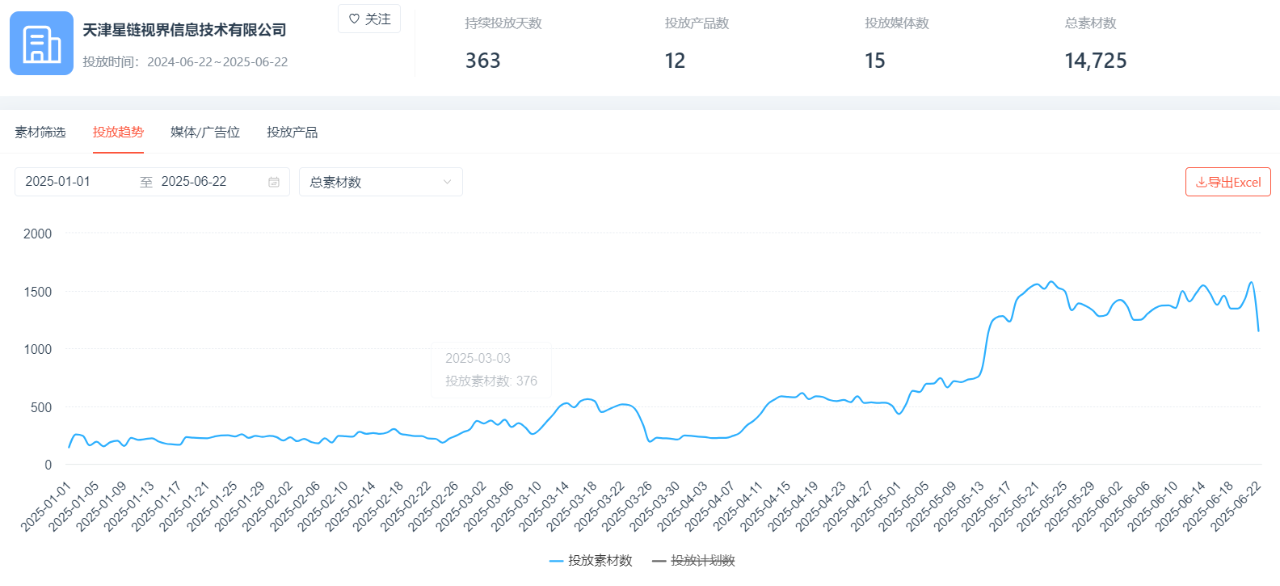Screen dimensions: 1280x586
Task: Click the calendar icon in date range
Action: [274, 182]
